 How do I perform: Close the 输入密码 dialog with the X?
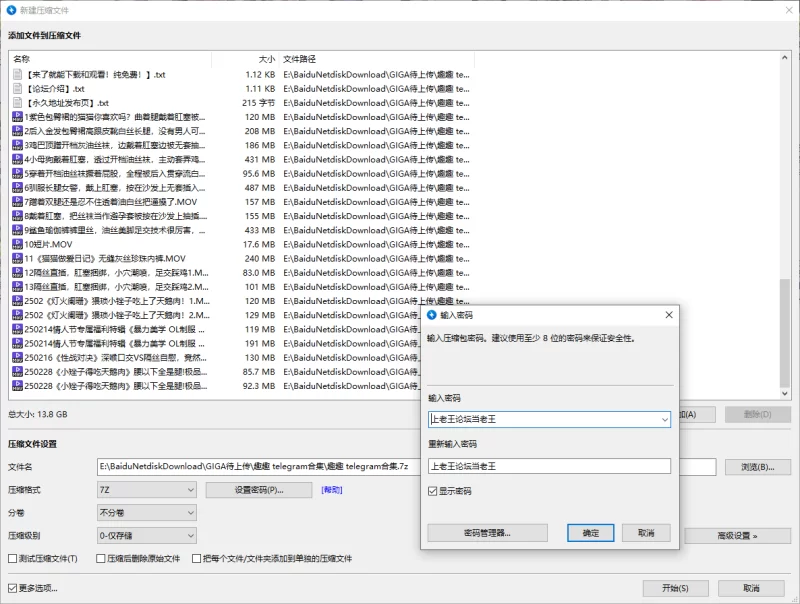point(669,314)
